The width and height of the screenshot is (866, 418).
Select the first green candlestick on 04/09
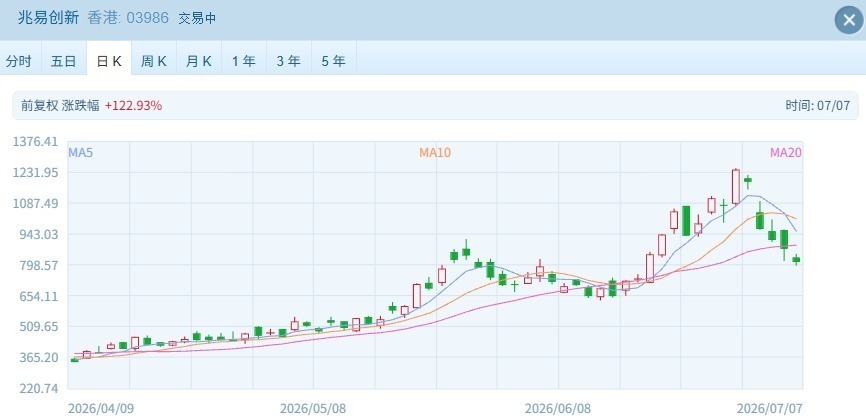[x=75, y=360]
